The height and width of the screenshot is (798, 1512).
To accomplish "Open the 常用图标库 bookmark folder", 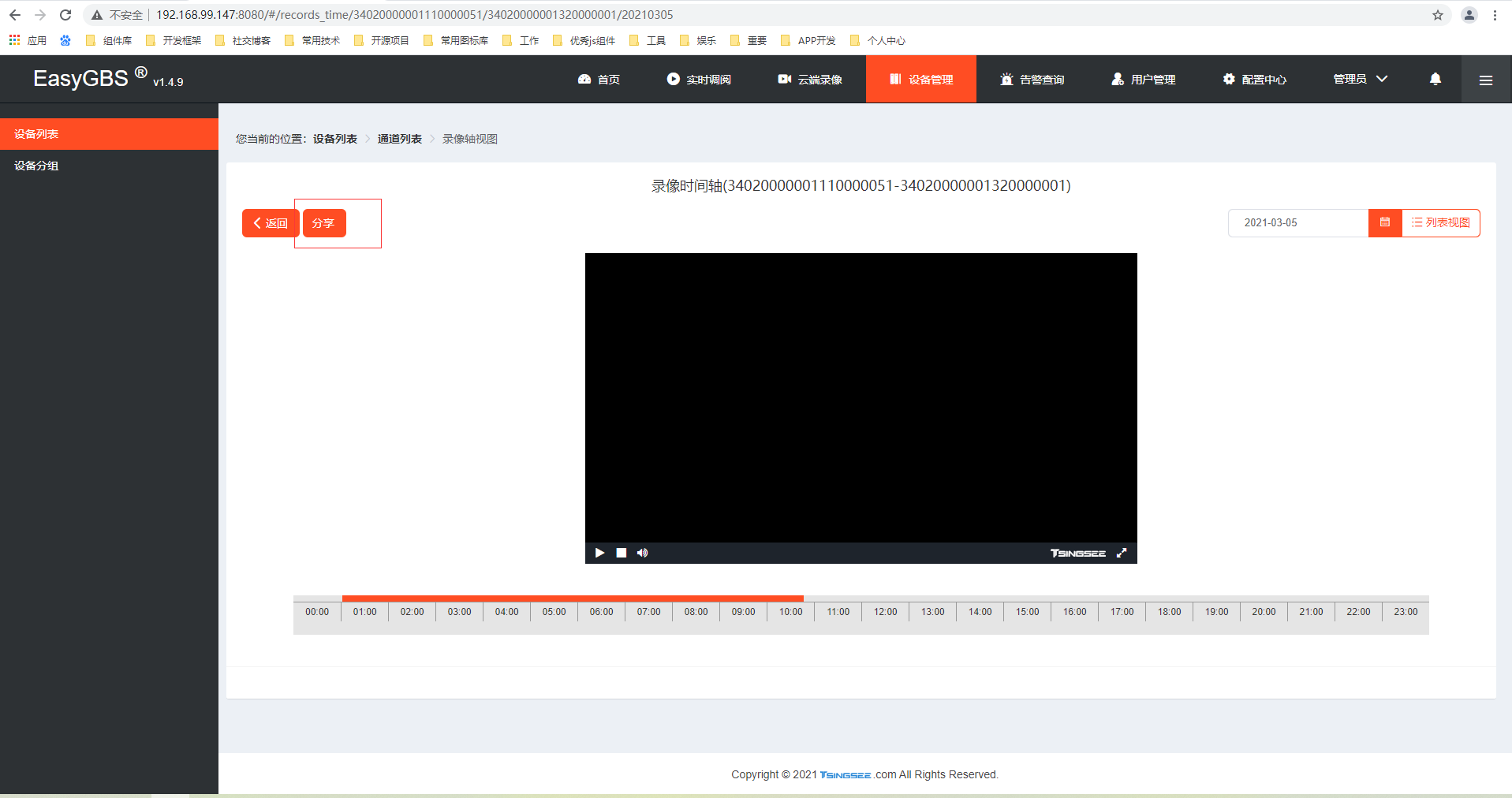I will click(456, 40).
